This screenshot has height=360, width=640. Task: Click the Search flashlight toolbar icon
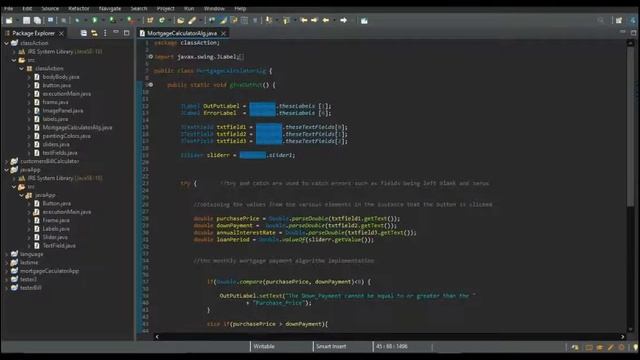pos(192,20)
